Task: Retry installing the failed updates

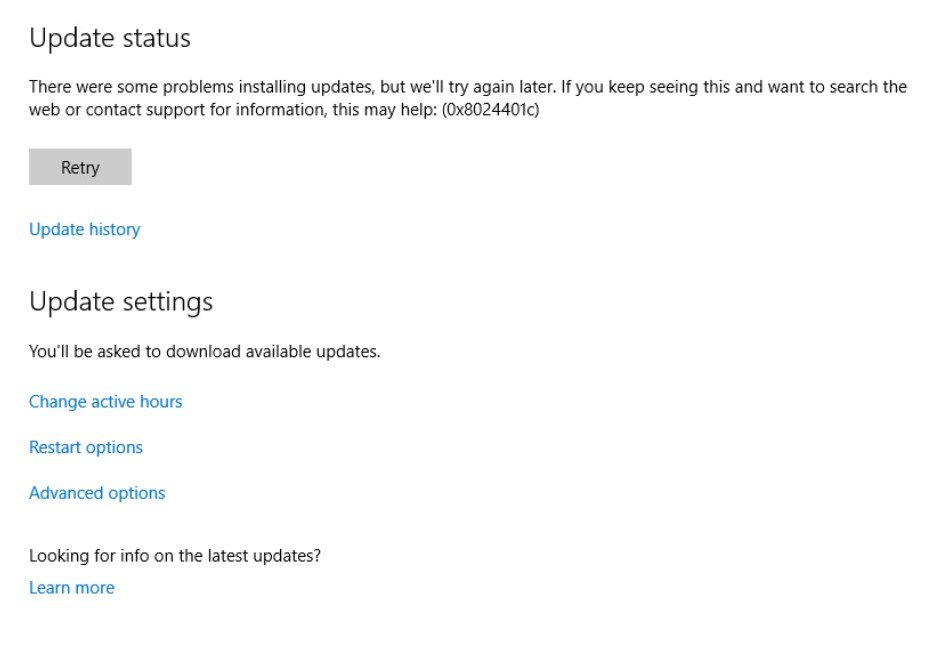Action: 80,166
